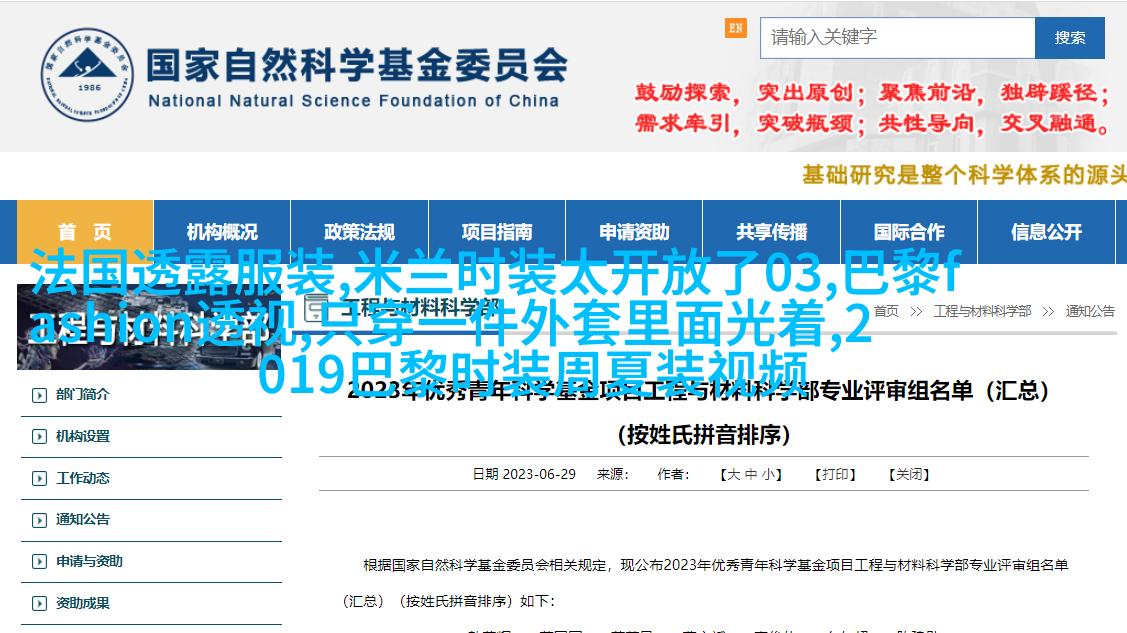Set font size to 中
The height and width of the screenshot is (633, 1127).
(x=750, y=474)
